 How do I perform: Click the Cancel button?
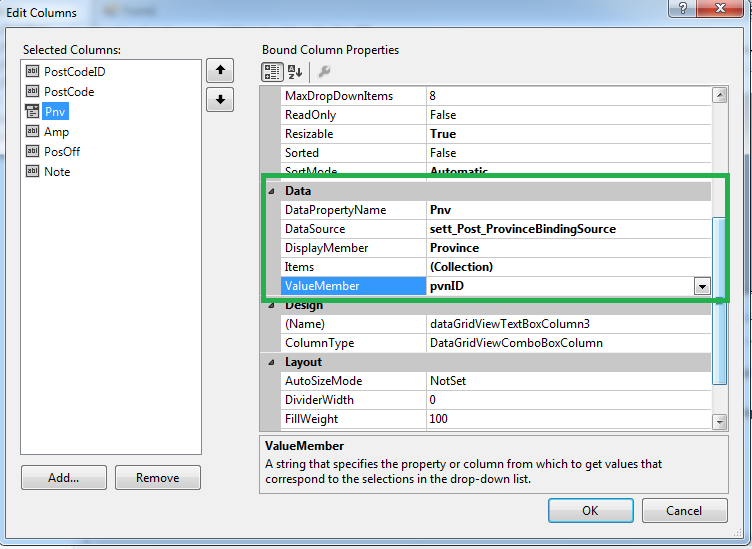click(x=684, y=511)
